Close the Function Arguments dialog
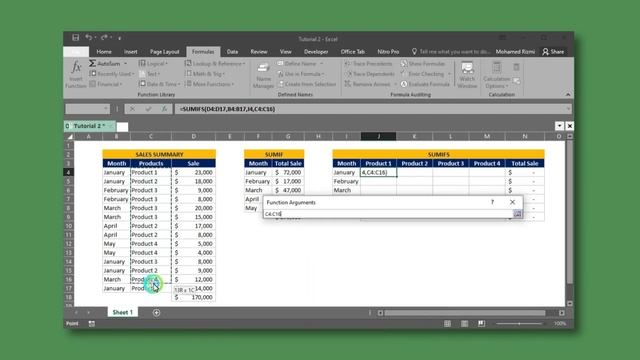 [x=512, y=202]
